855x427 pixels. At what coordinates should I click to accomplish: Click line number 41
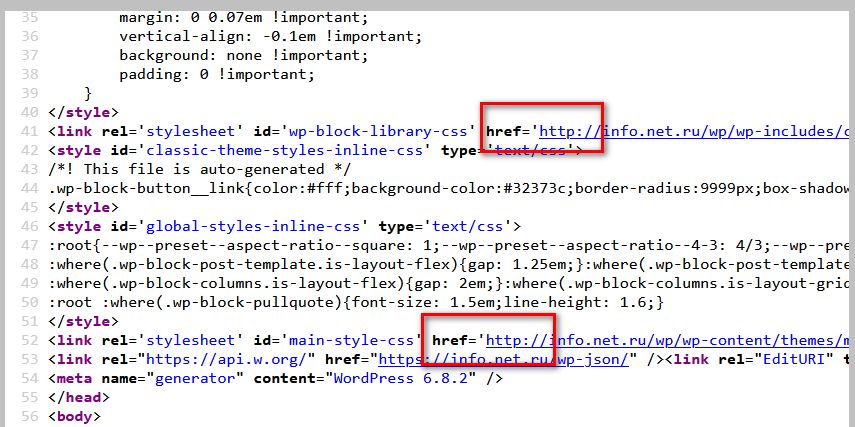pyautogui.click(x=29, y=131)
